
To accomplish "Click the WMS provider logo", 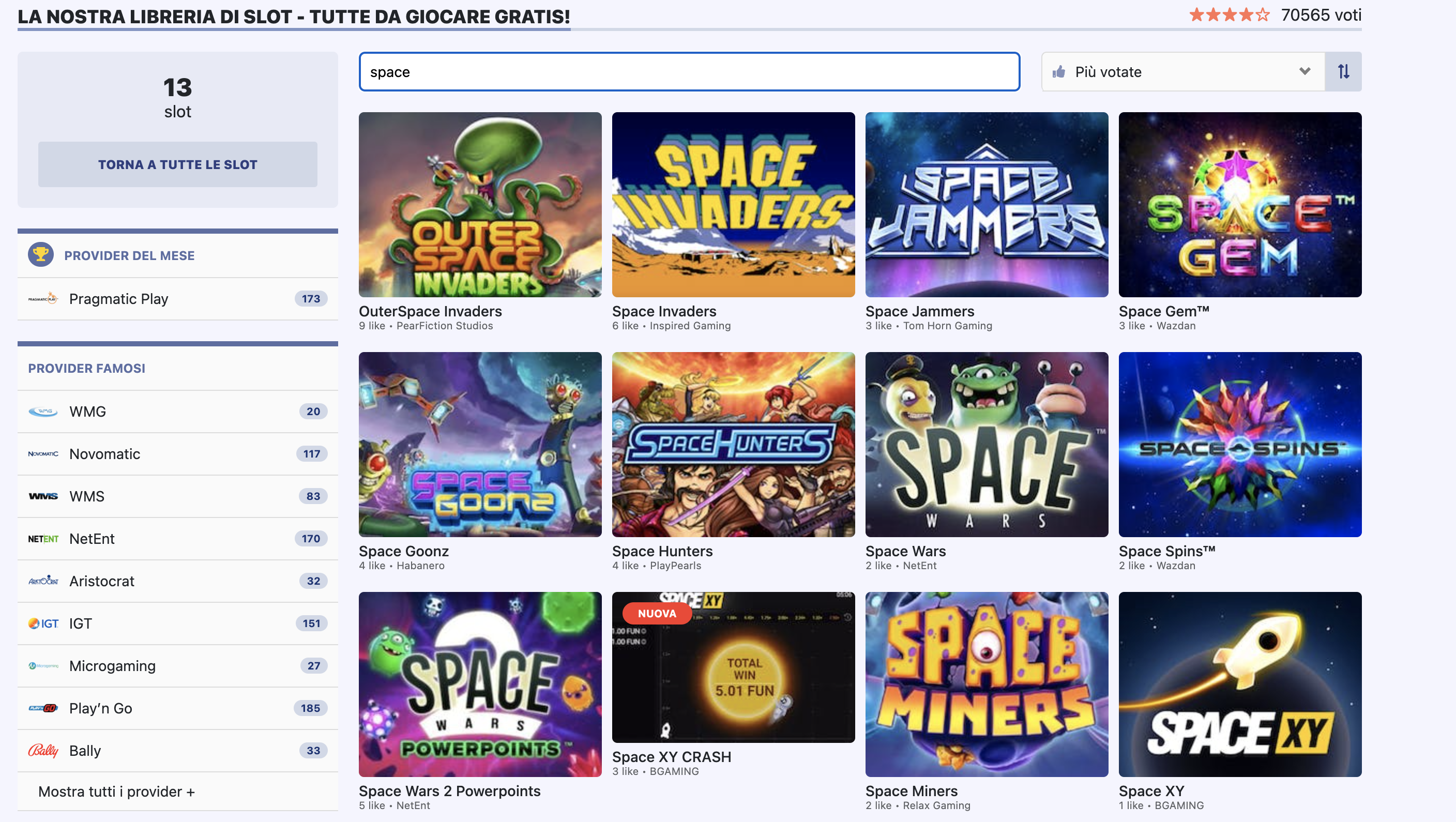I will [43, 496].
